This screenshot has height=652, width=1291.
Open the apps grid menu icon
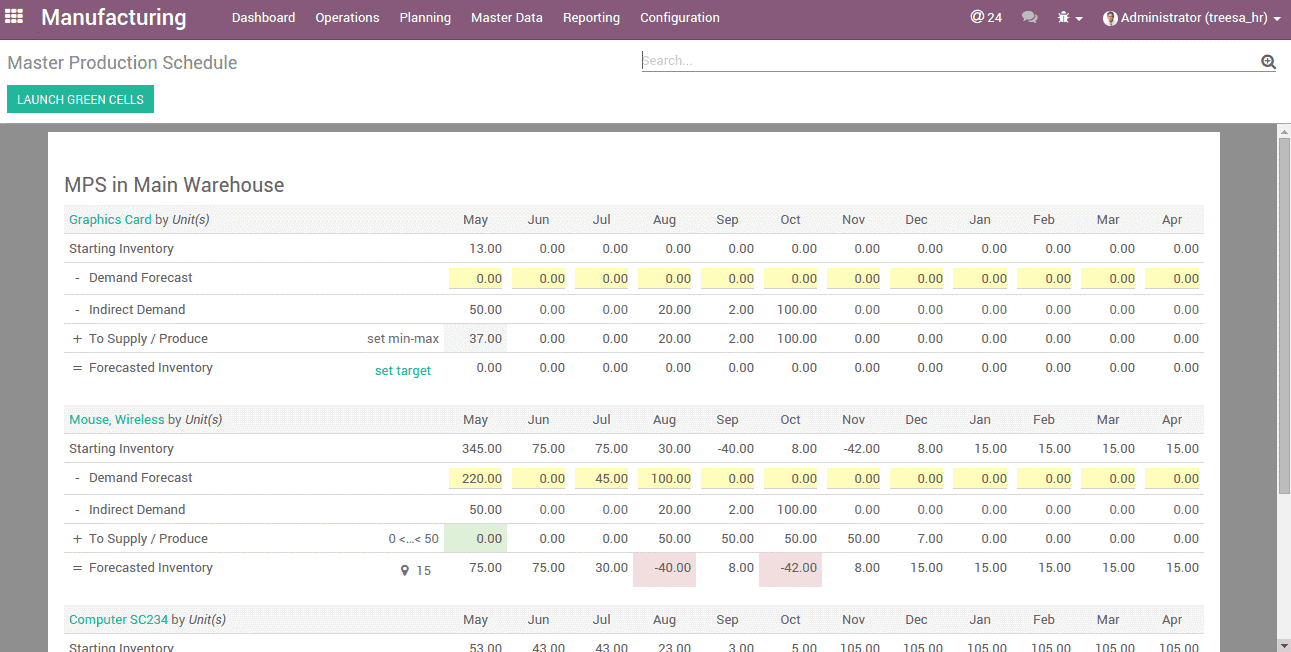tap(14, 17)
